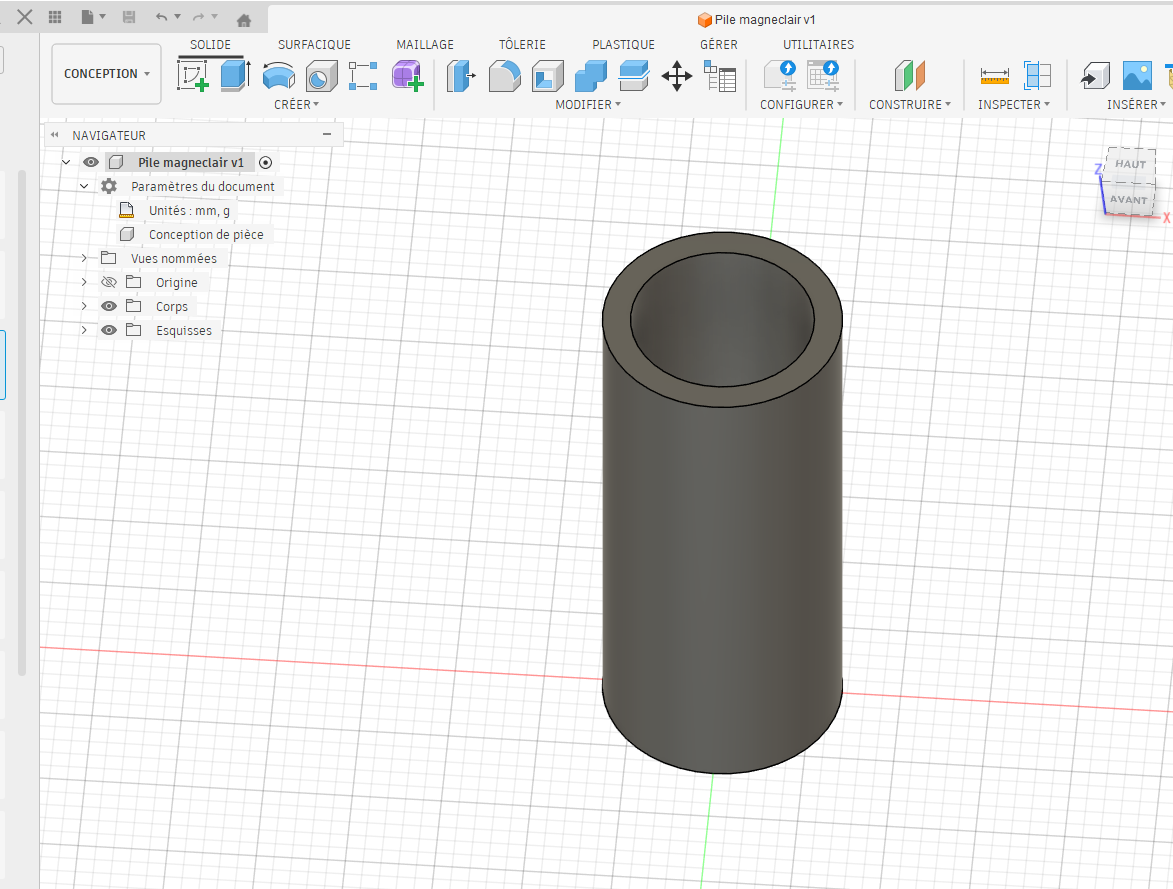Screen dimensions: 1173x889
Task: Select the Measure ruler icon
Action: [x=994, y=76]
